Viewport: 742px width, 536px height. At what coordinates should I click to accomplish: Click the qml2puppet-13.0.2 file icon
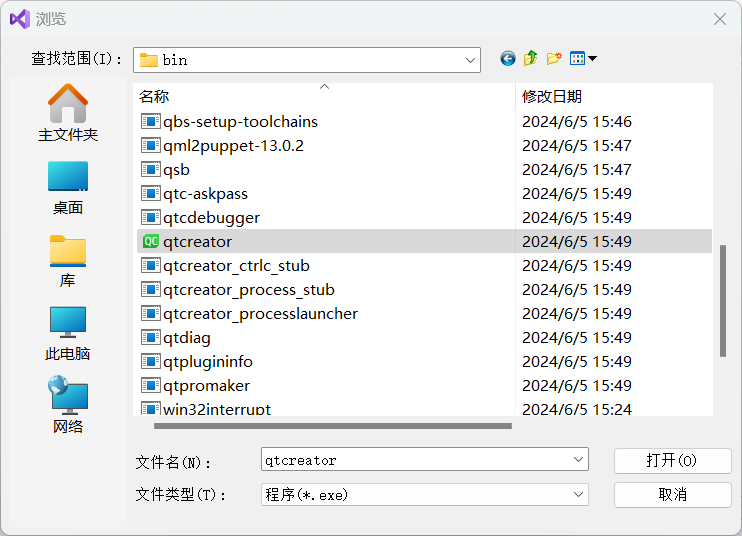pos(150,145)
